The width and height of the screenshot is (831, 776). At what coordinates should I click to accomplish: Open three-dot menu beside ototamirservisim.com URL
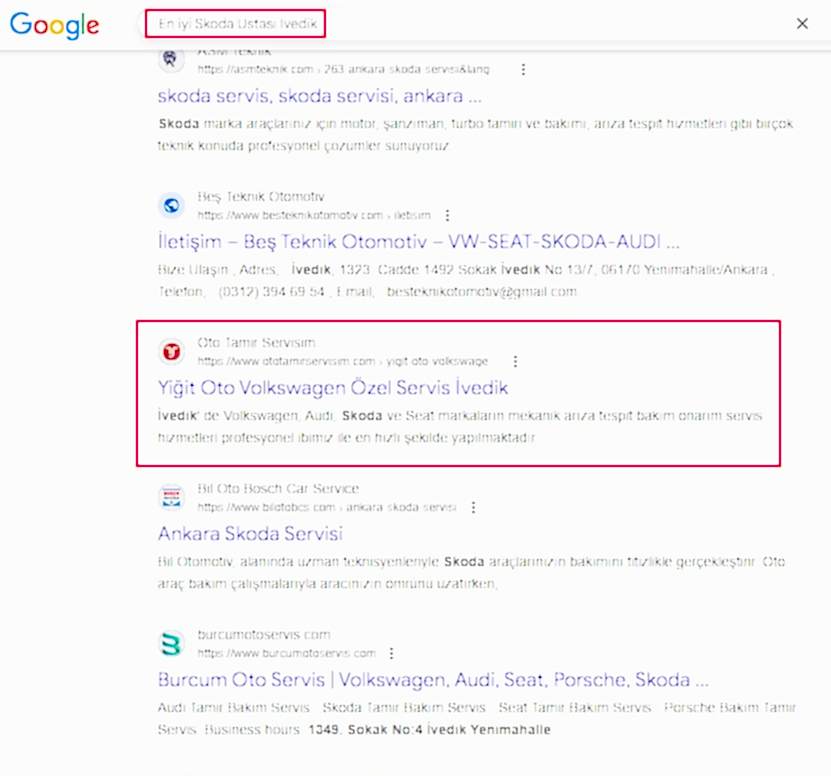[515, 361]
